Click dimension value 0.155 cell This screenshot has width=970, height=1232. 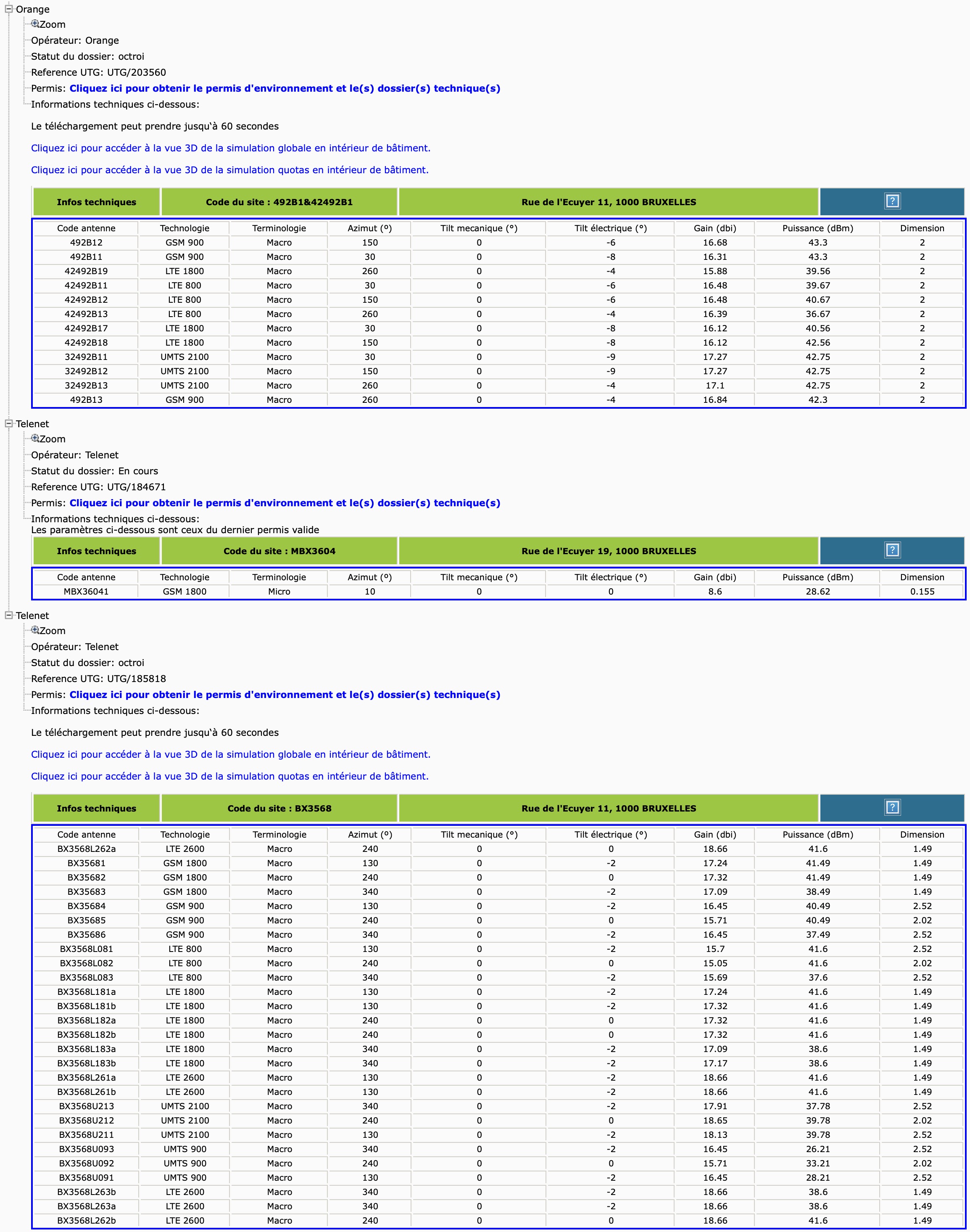pos(922,592)
